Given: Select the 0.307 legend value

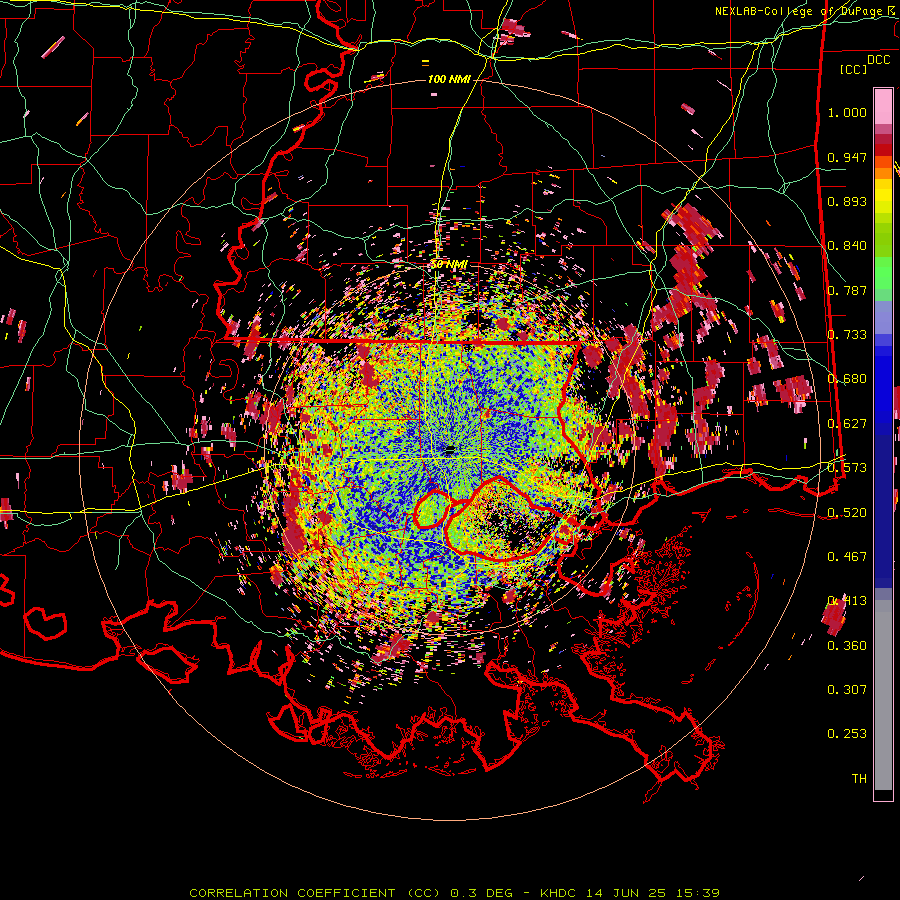Looking at the screenshot, I should click(847, 690).
